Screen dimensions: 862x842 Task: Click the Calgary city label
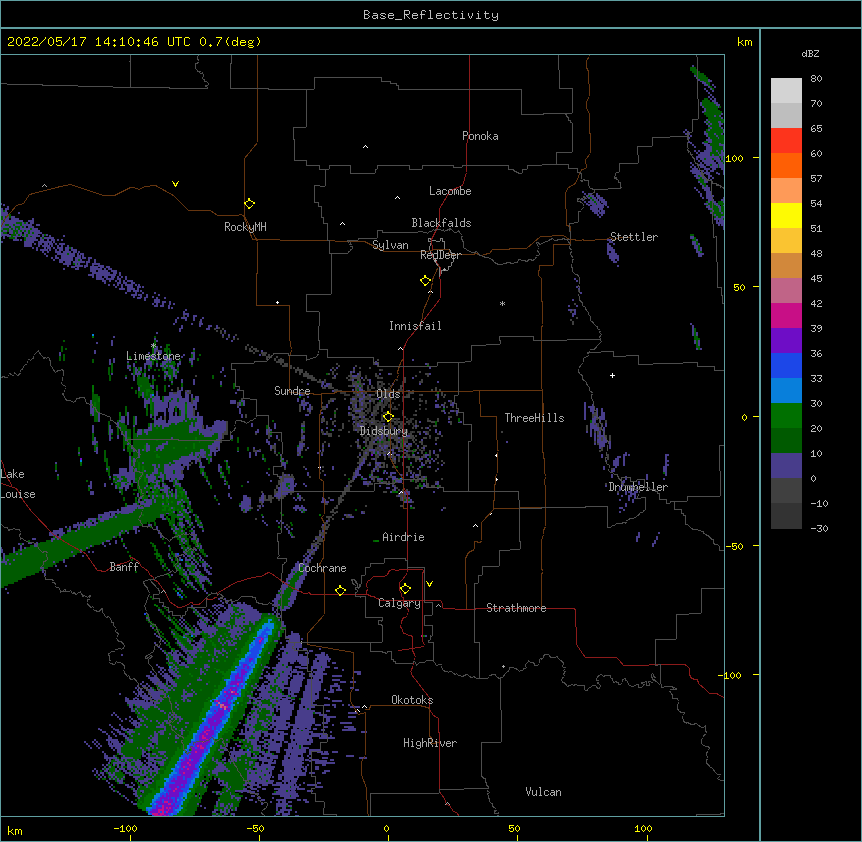coord(400,603)
